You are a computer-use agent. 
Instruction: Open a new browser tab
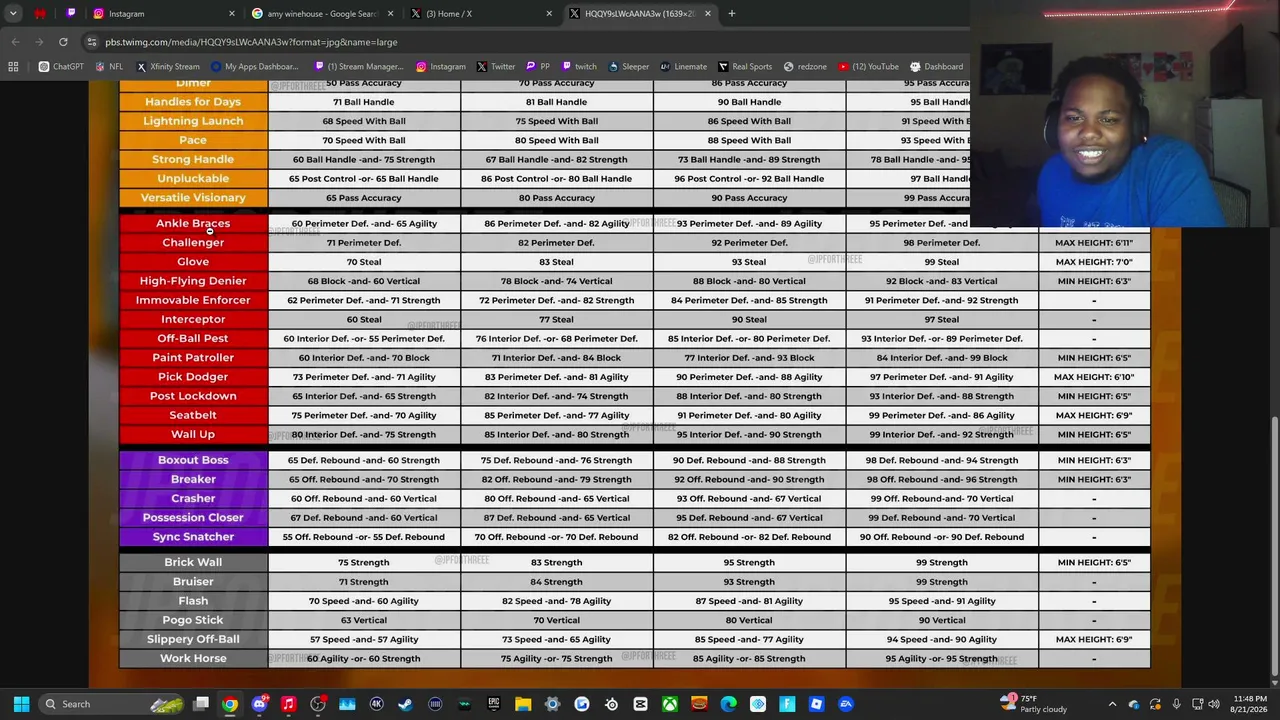click(732, 14)
